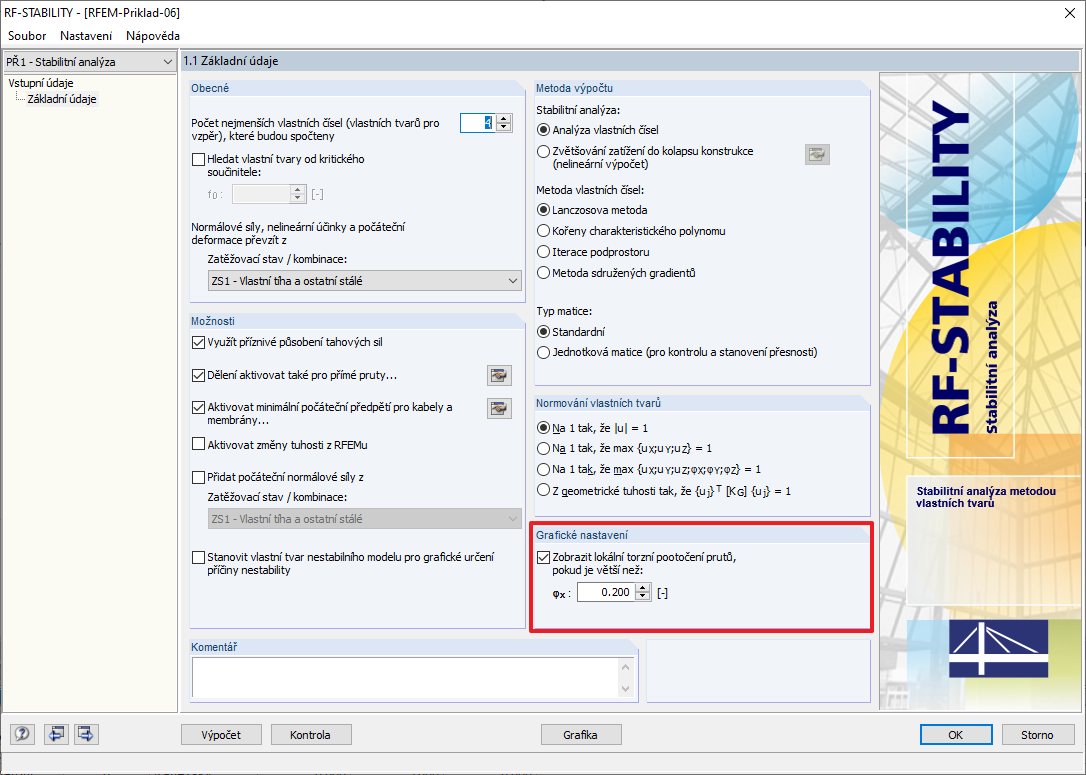Enable 'Aktivovat změny tuhosti z RFEMu'
Image resolution: width=1086 pixels, height=775 pixels.
pyautogui.click(x=199, y=445)
